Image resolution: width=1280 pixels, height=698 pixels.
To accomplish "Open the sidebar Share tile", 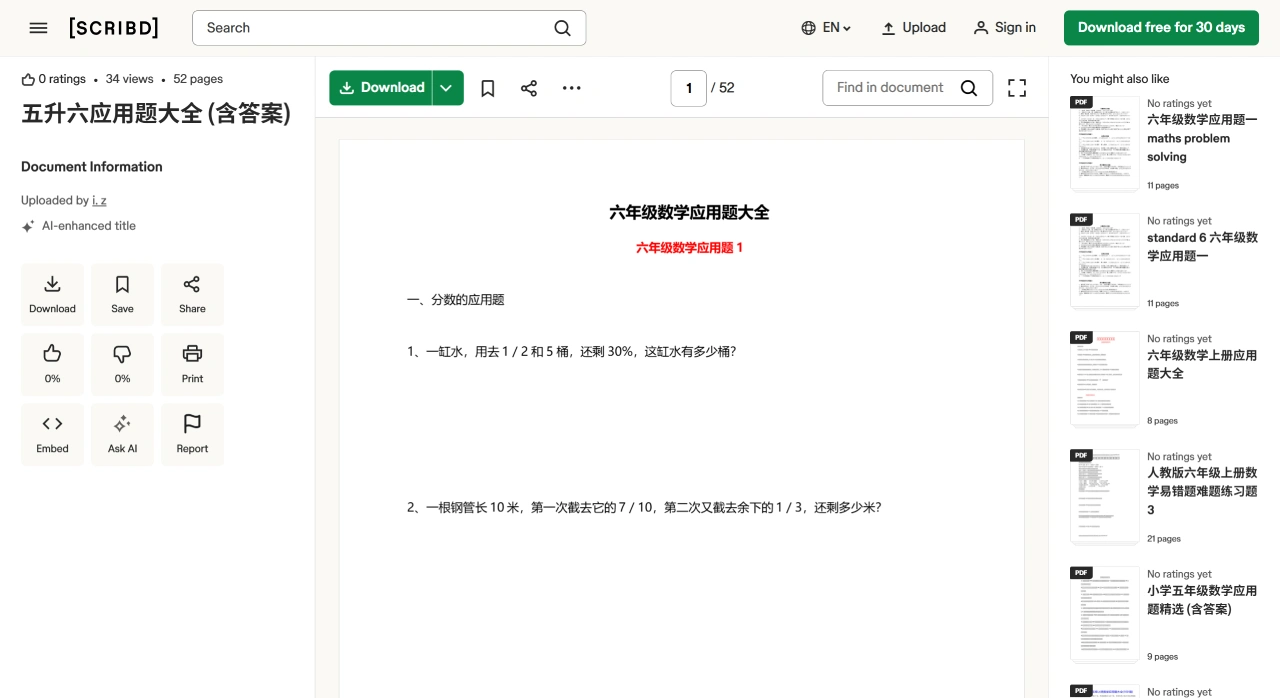I will click(192, 295).
